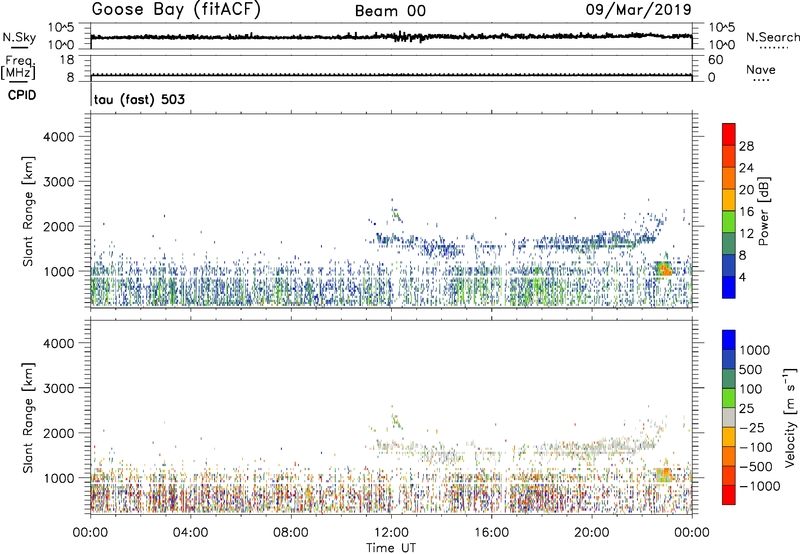Click the grey −25 to 25 velocity segment
This screenshot has width=800, height=554.
pyautogui.click(x=729, y=418)
